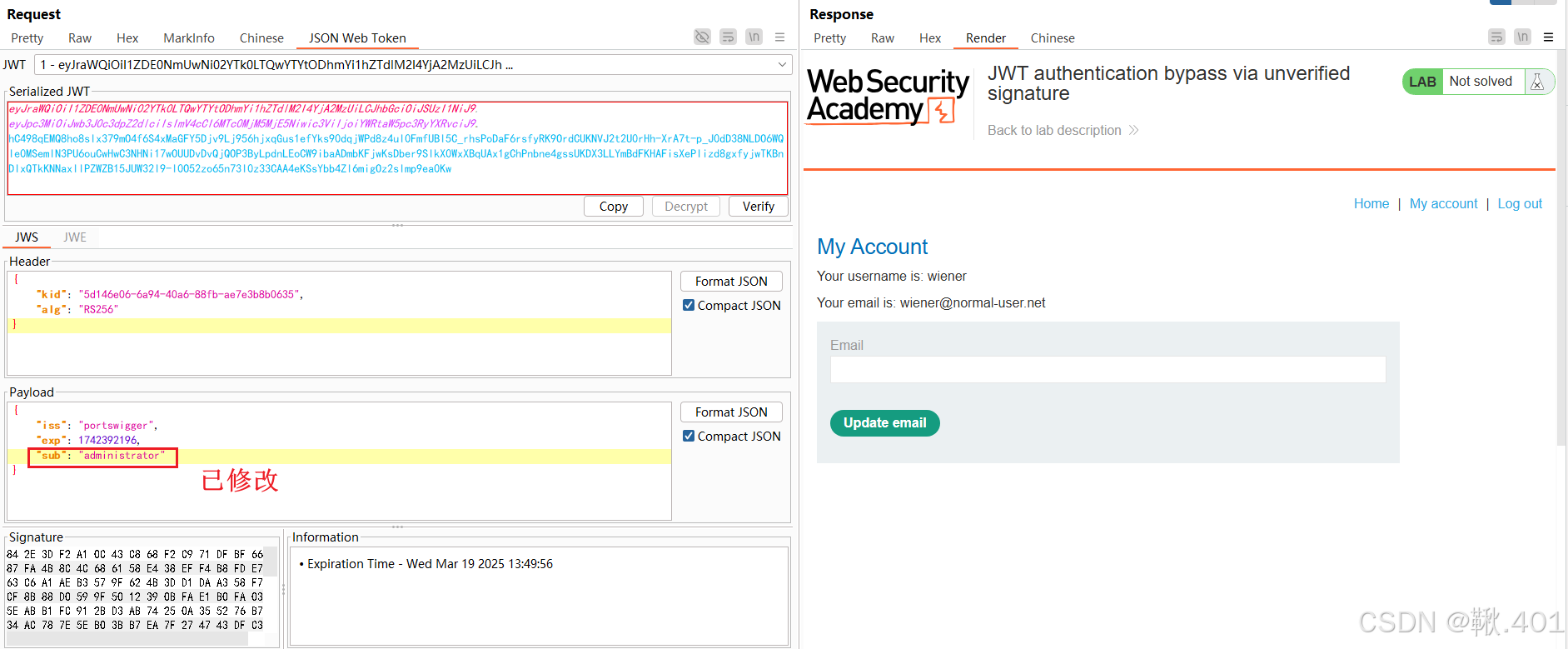The height and width of the screenshot is (649, 1568).
Task: Click Format JSON button for Header
Action: pos(731,282)
